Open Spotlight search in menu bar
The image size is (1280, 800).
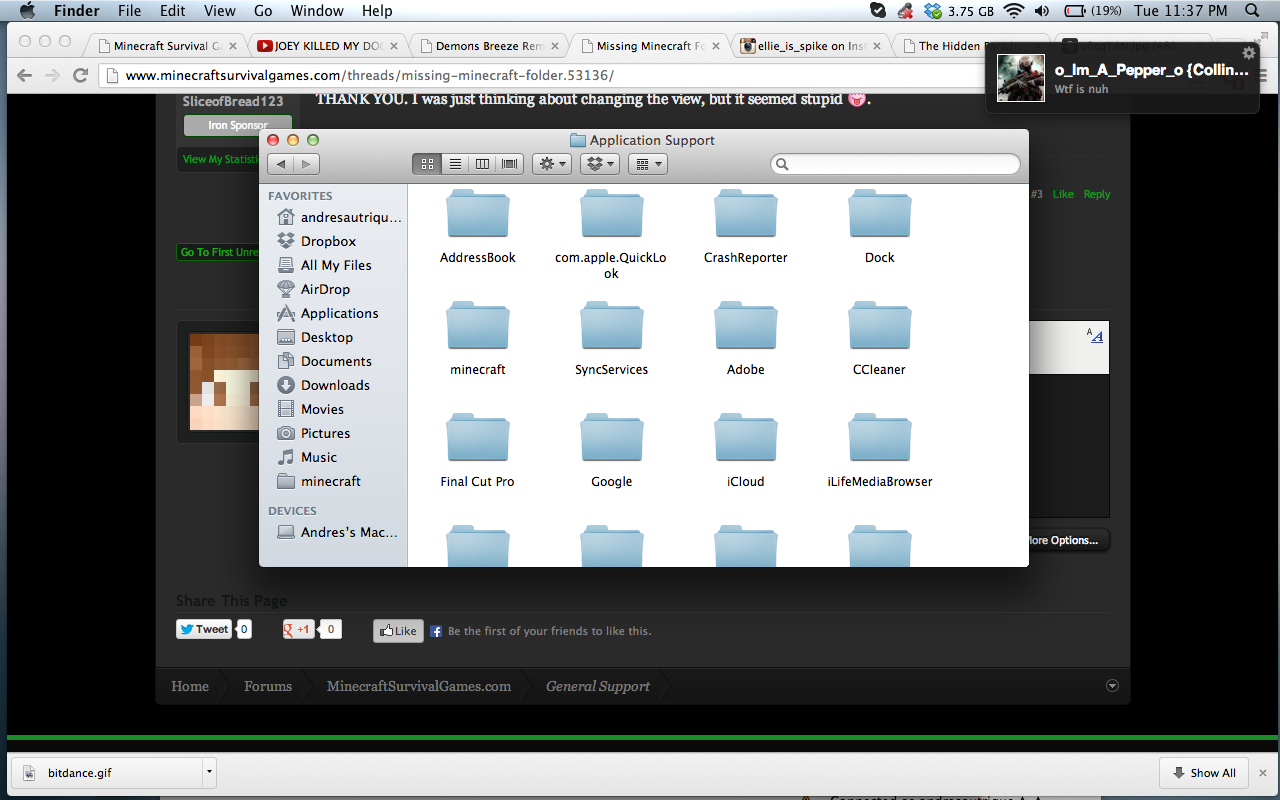(x=1253, y=11)
